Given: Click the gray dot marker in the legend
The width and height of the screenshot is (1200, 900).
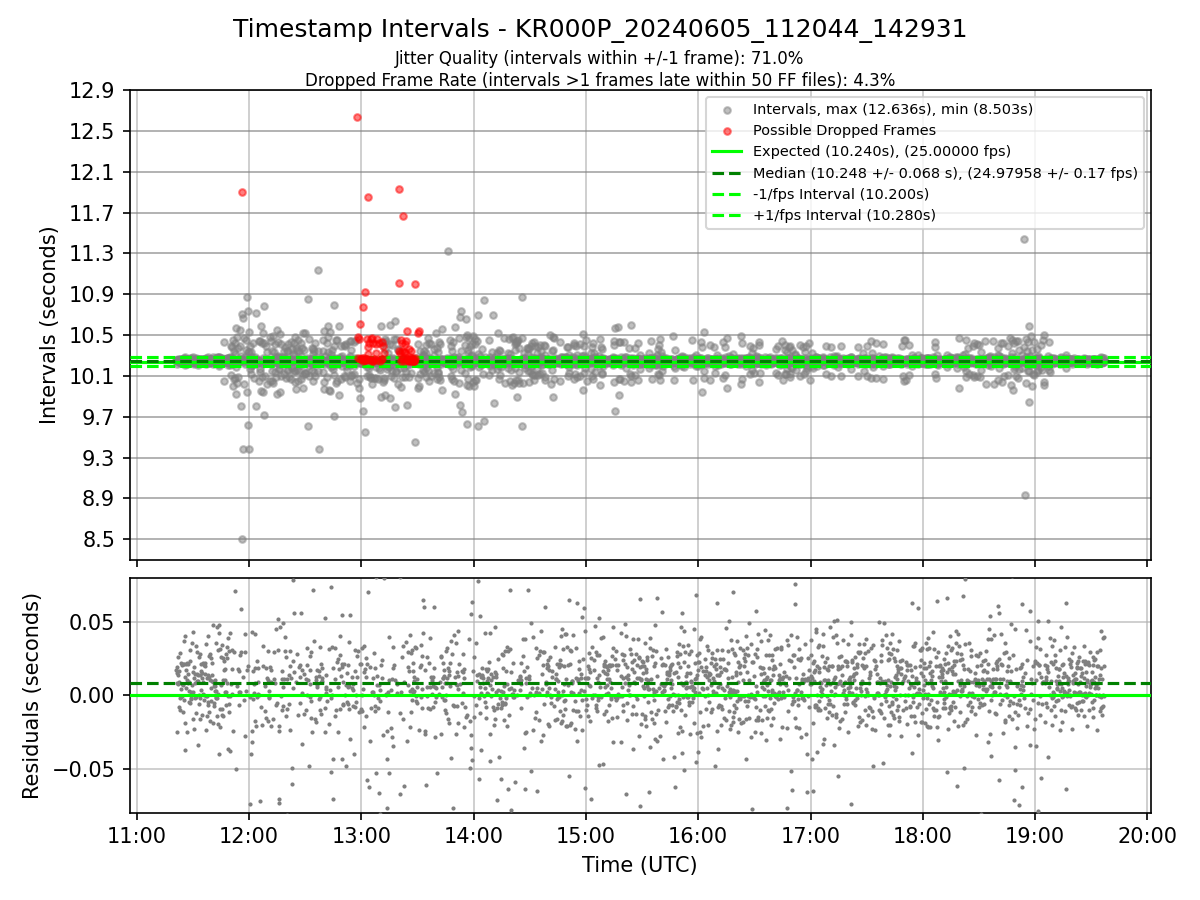Looking at the screenshot, I should [727, 110].
